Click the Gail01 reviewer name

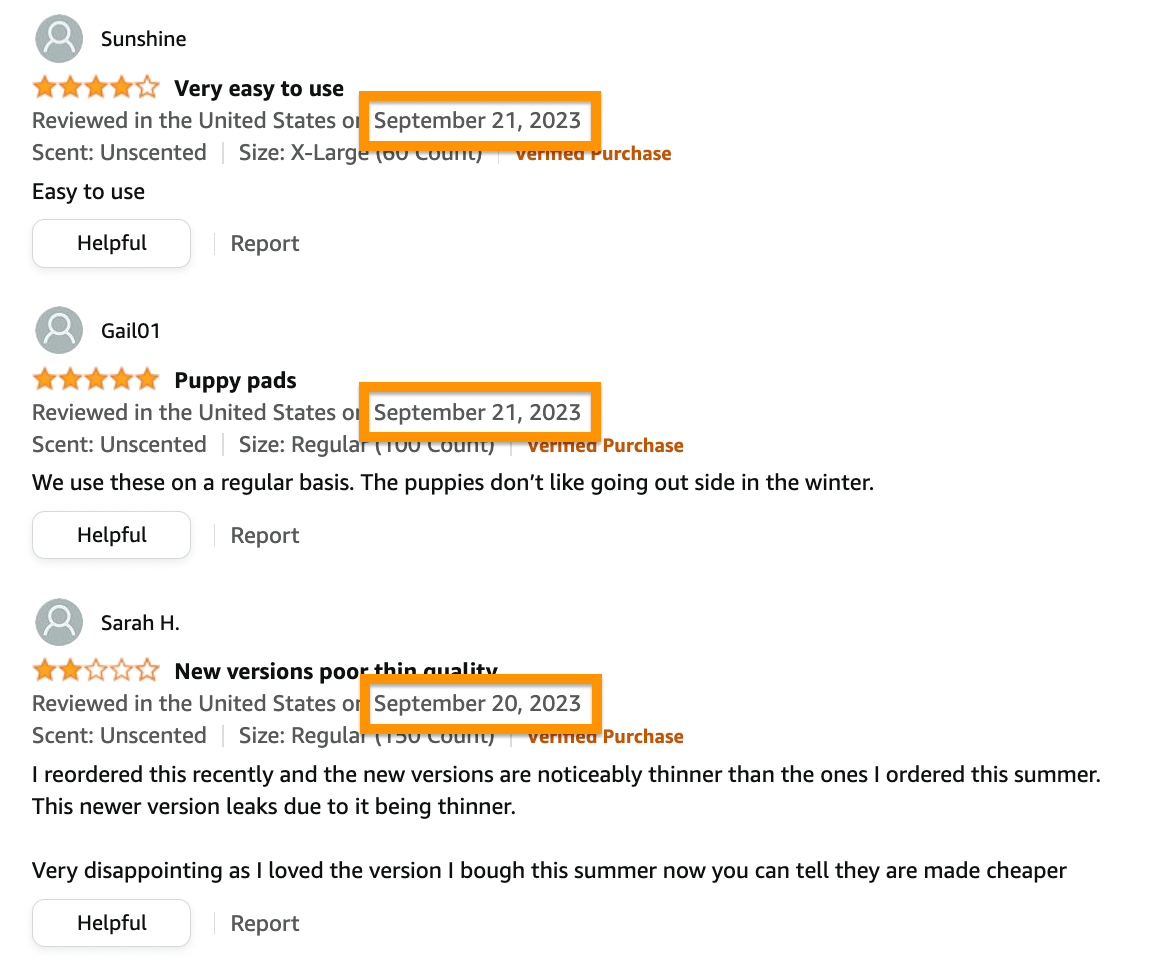pyautogui.click(x=130, y=331)
